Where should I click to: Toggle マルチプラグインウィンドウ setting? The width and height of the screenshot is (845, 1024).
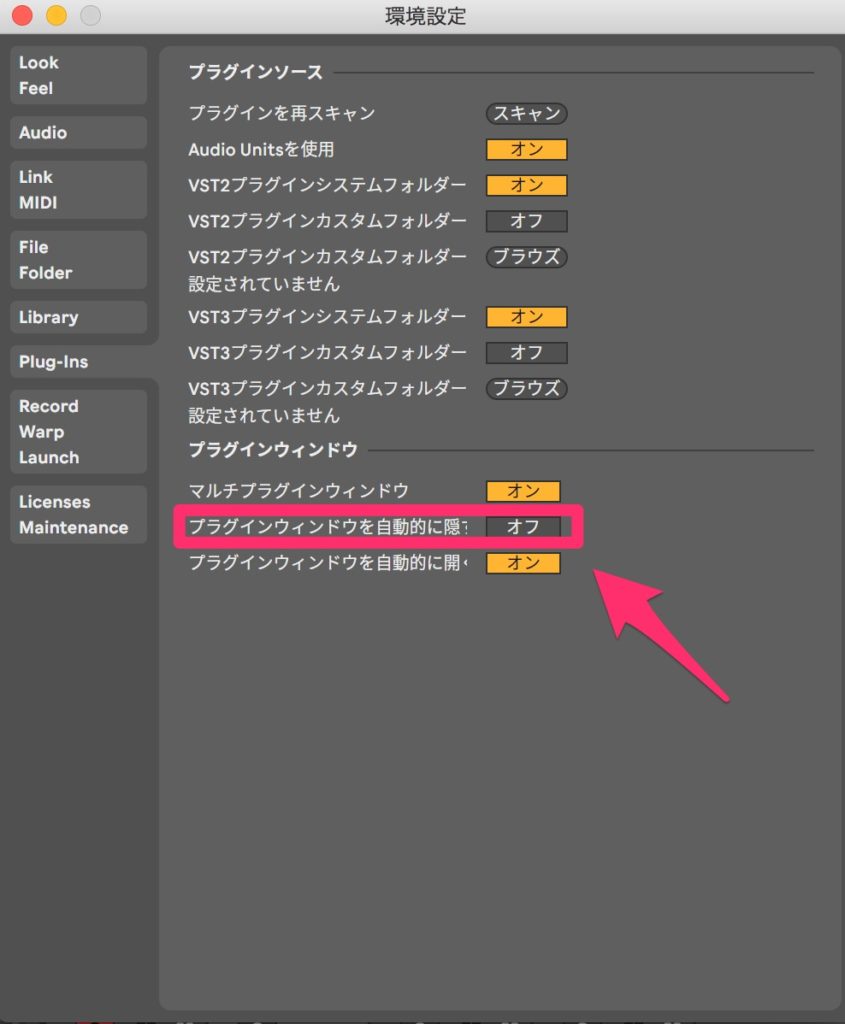point(523,491)
